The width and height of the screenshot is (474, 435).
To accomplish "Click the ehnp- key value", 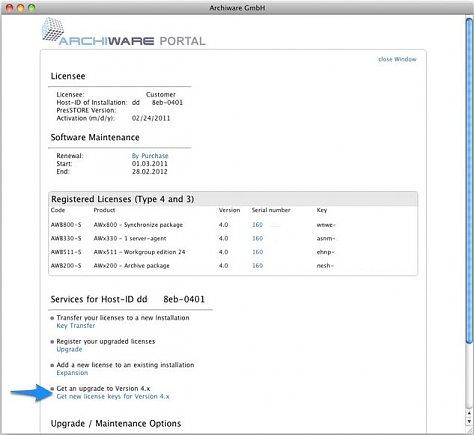I will pos(325,252).
